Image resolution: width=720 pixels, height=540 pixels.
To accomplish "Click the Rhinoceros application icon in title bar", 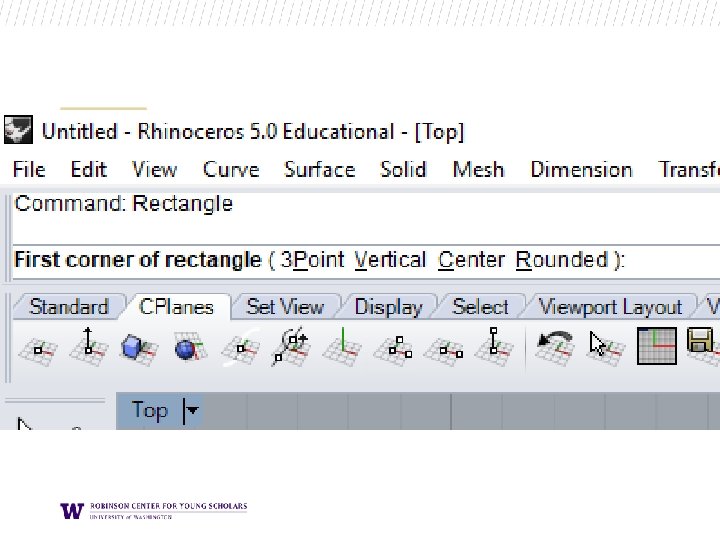I will (x=18, y=130).
